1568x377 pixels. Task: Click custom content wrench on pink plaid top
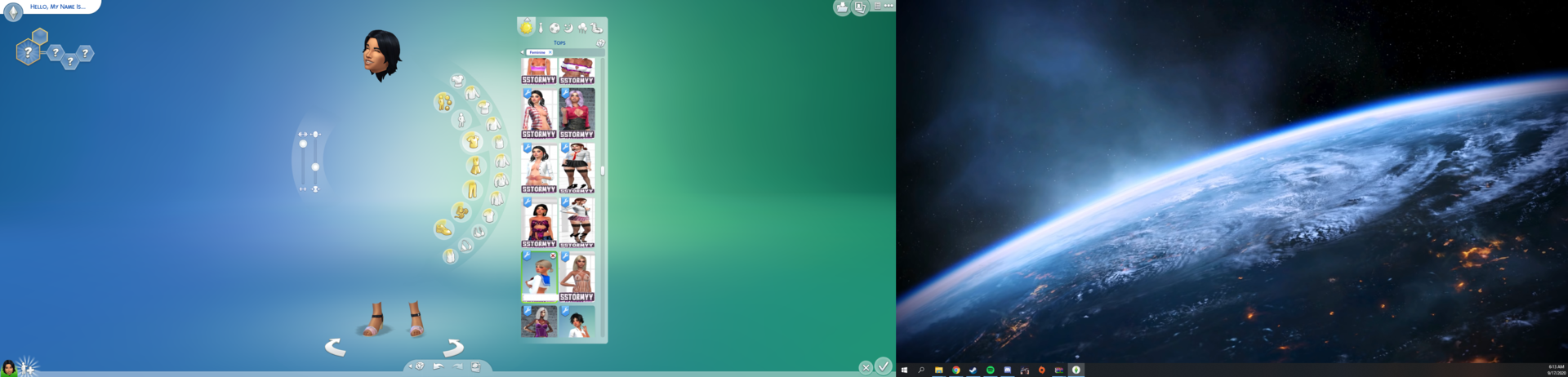[527, 94]
